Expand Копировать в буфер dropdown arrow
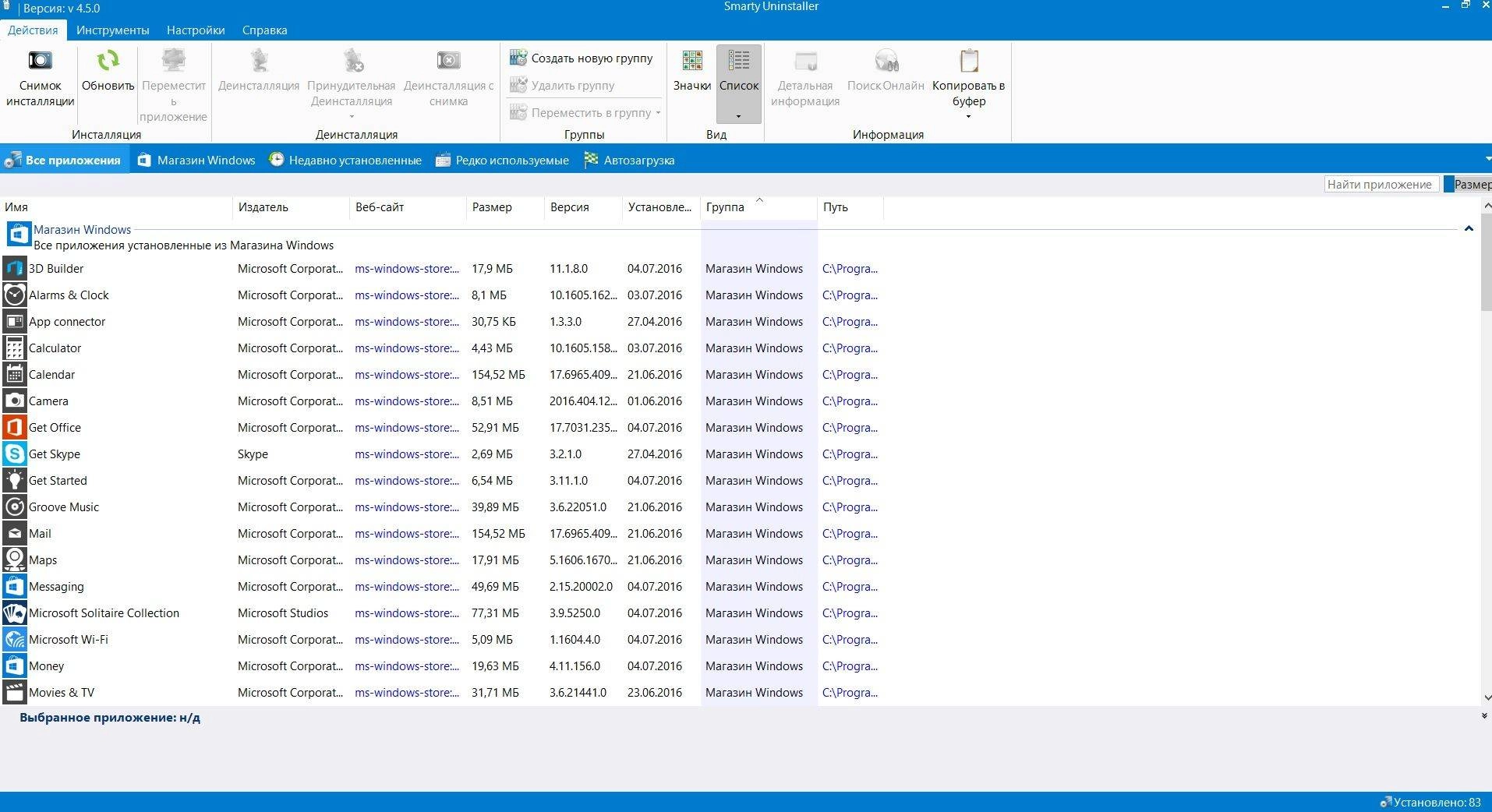 pyautogui.click(x=968, y=117)
